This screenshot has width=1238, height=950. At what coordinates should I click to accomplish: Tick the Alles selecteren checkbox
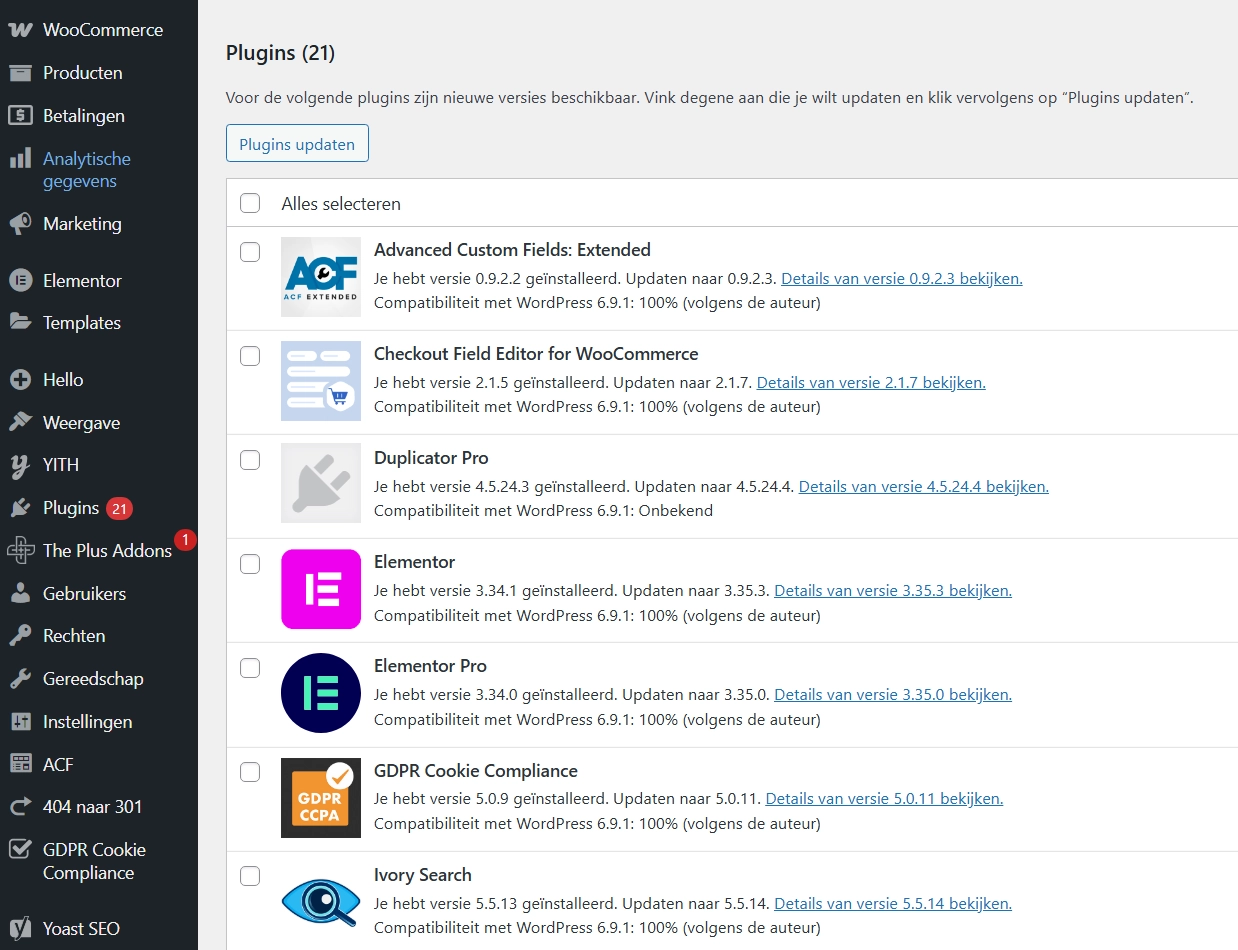(250, 204)
